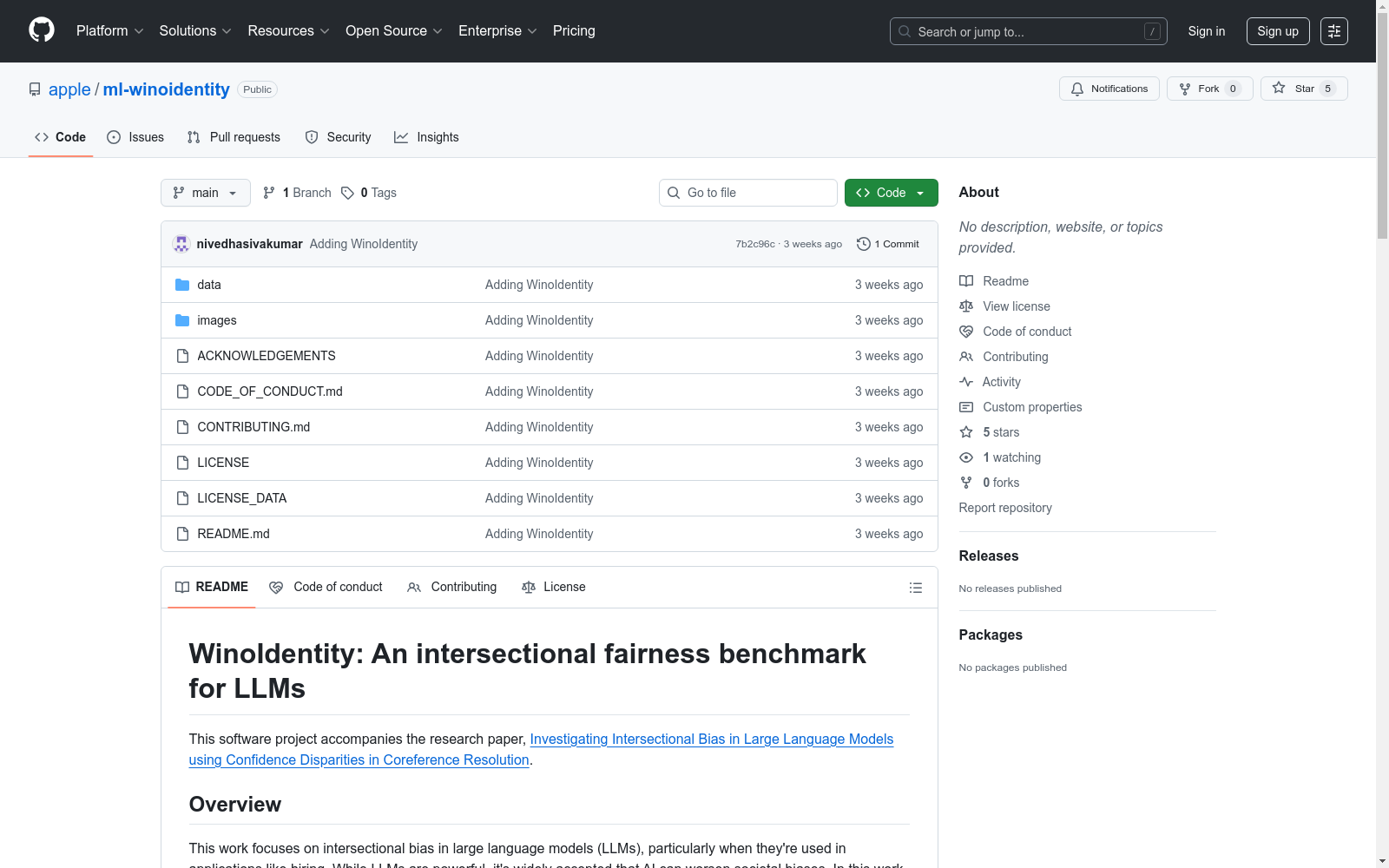
Task: Click the fork icon beside 0 forks
Action: click(x=966, y=483)
